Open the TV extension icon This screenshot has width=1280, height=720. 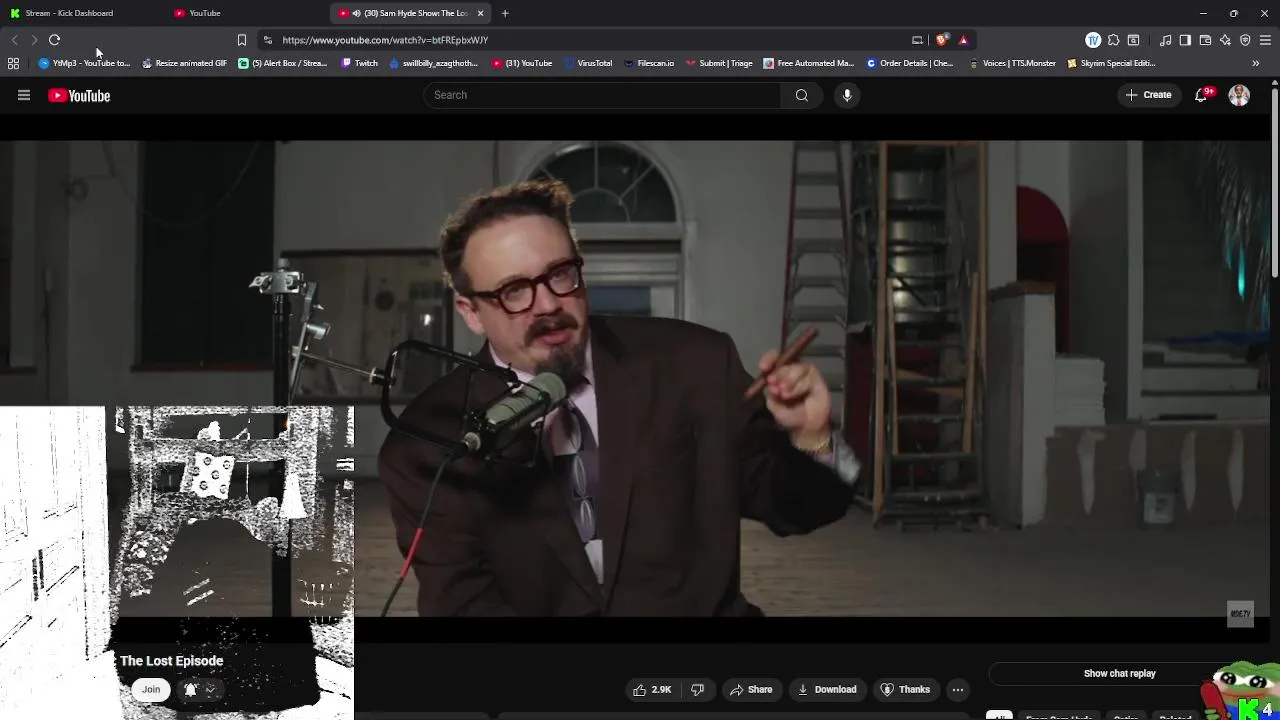(x=1093, y=40)
